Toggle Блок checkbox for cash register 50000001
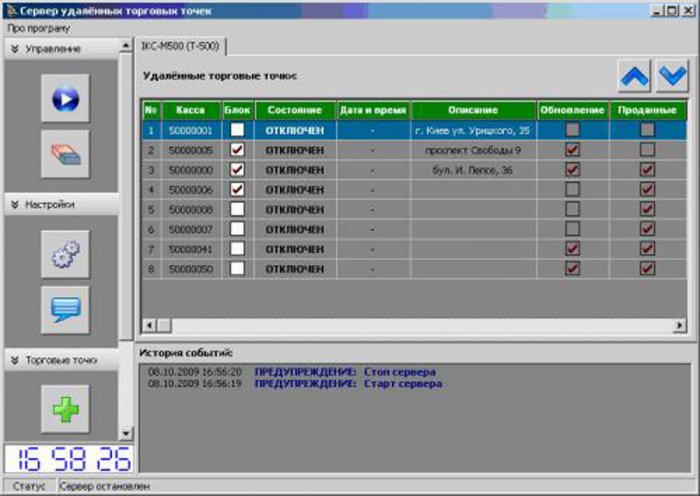This screenshot has height=496, width=700. (x=237, y=130)
